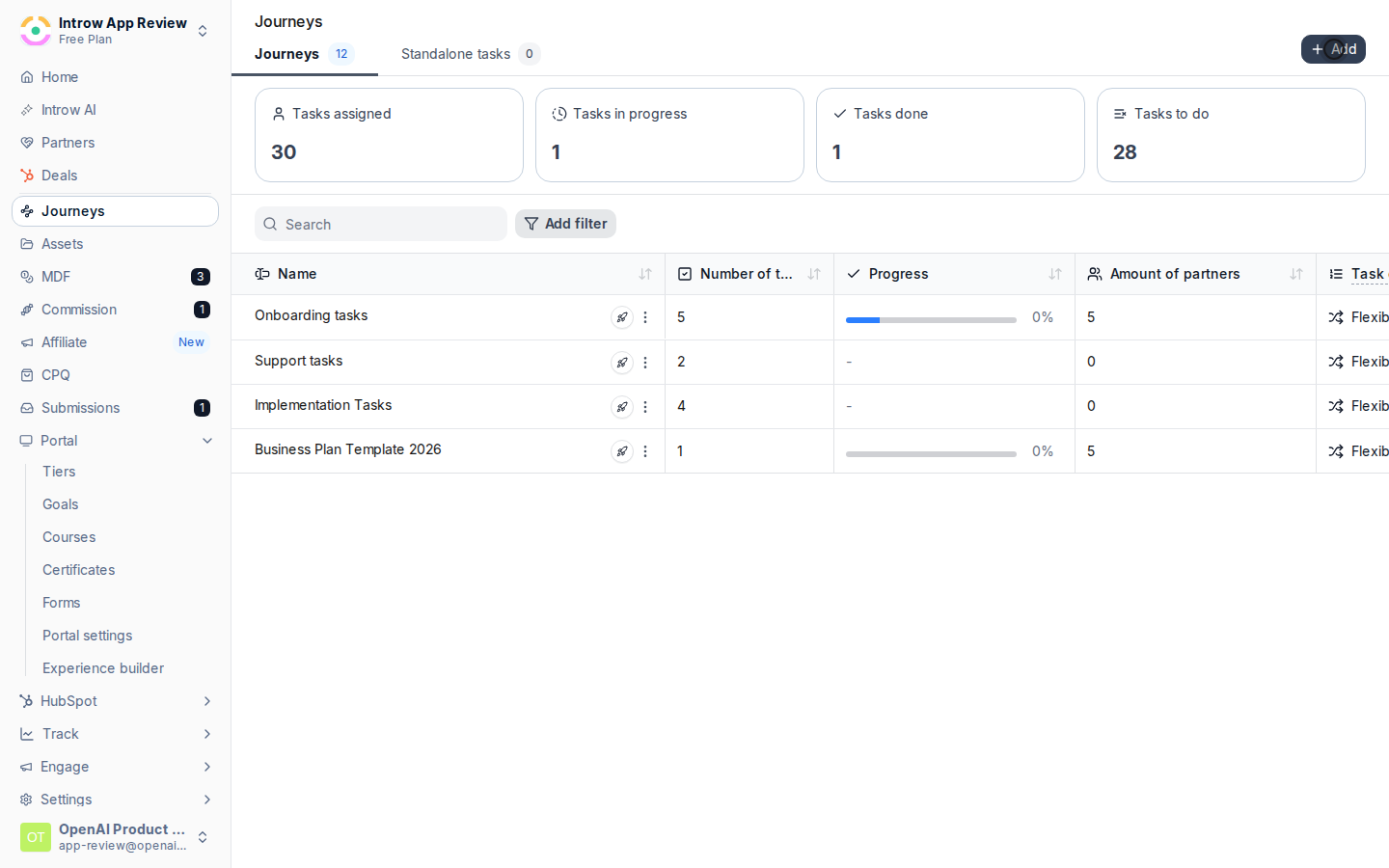
Task: Click the Onboarding tasks progress bar
Action: tap(931, 319)
